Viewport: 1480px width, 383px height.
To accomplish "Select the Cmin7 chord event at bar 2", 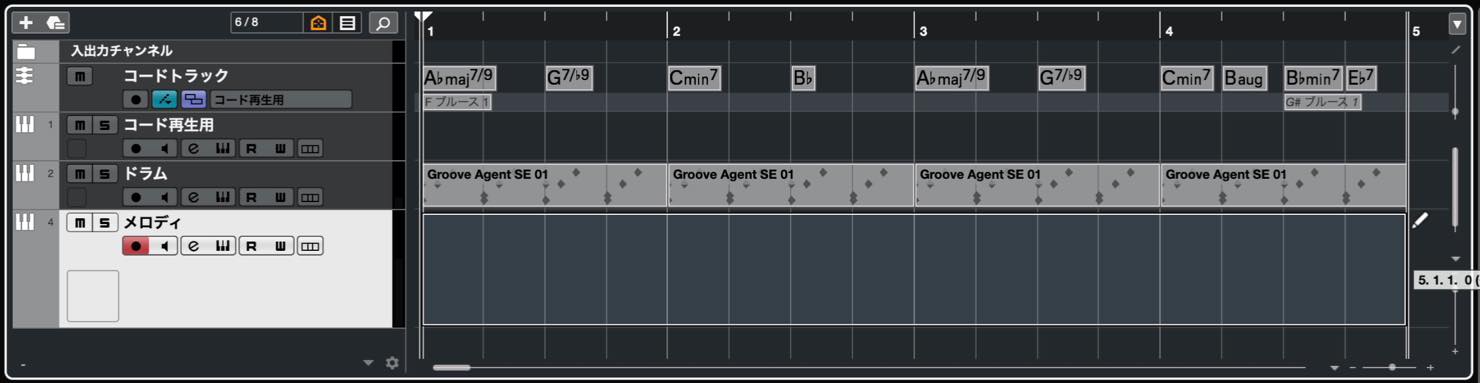I will [x=695, y=78].
